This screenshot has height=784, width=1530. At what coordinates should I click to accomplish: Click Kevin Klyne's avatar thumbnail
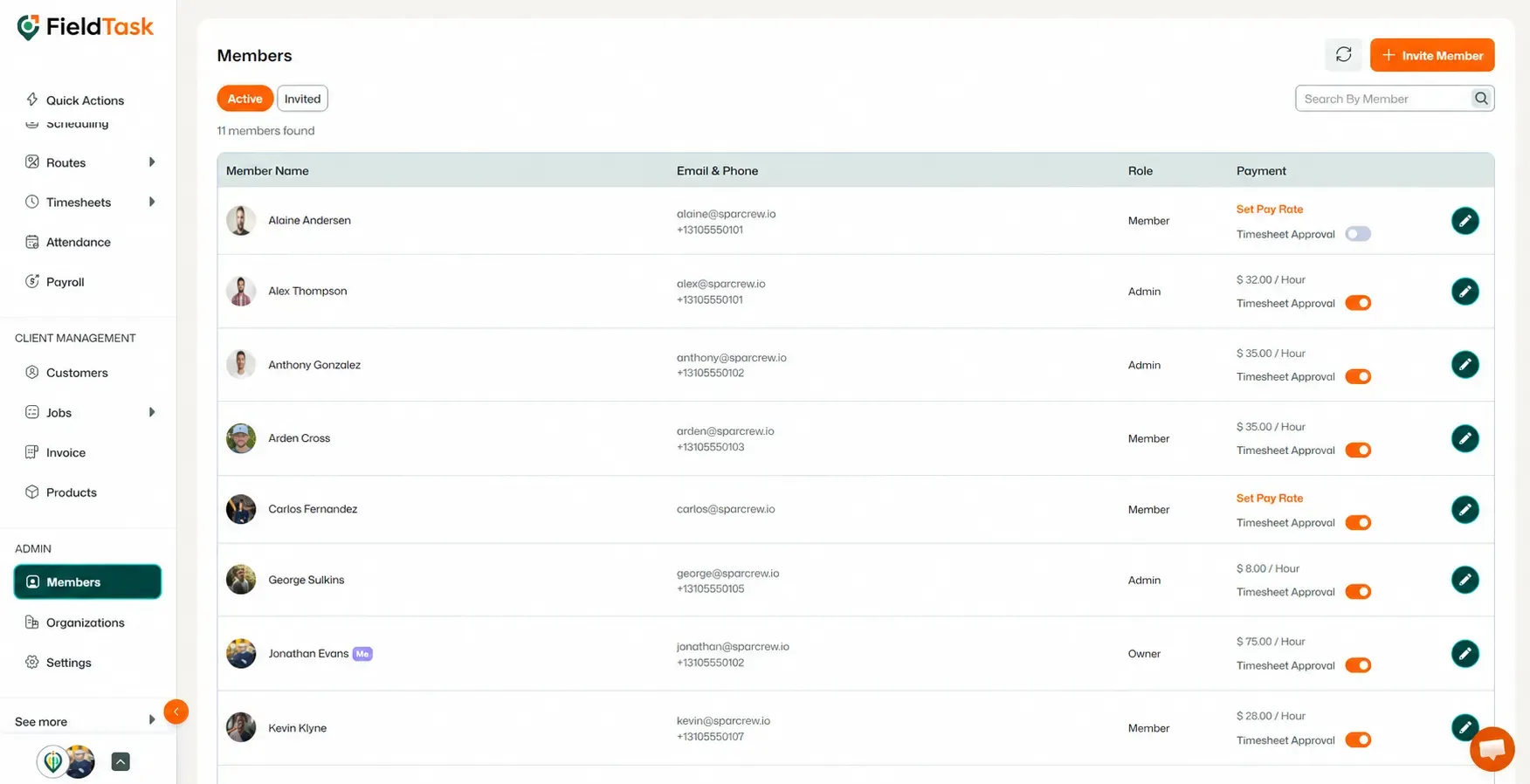(x=241, y=727)
